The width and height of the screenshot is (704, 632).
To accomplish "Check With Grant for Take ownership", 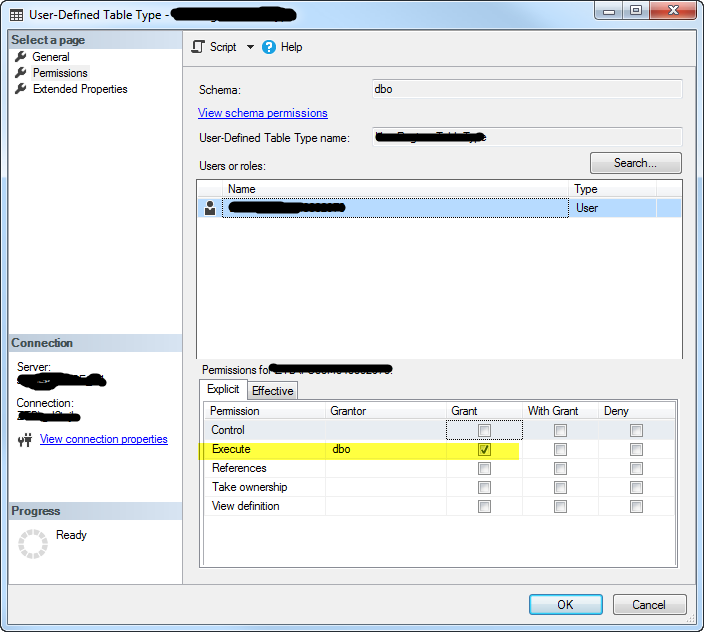I will pos(560,487).
